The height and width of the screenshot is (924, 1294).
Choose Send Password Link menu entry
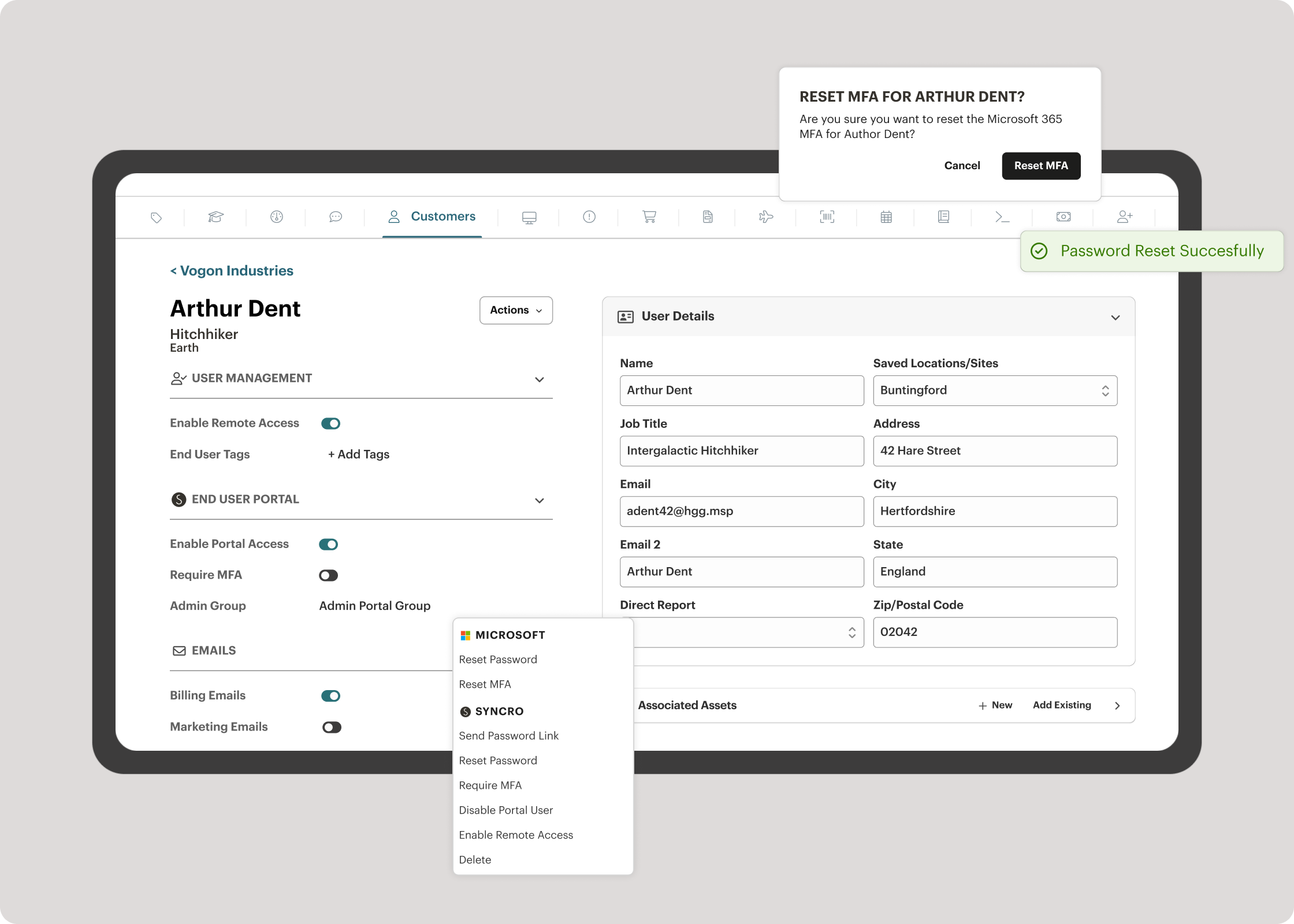(508, 736)
